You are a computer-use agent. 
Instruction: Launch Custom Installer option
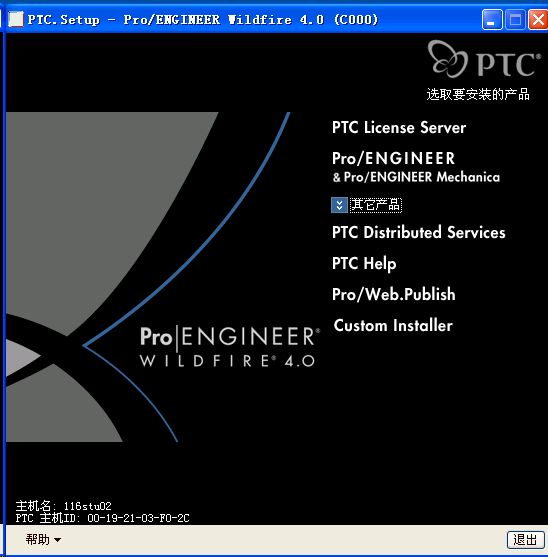click(393, 325)
